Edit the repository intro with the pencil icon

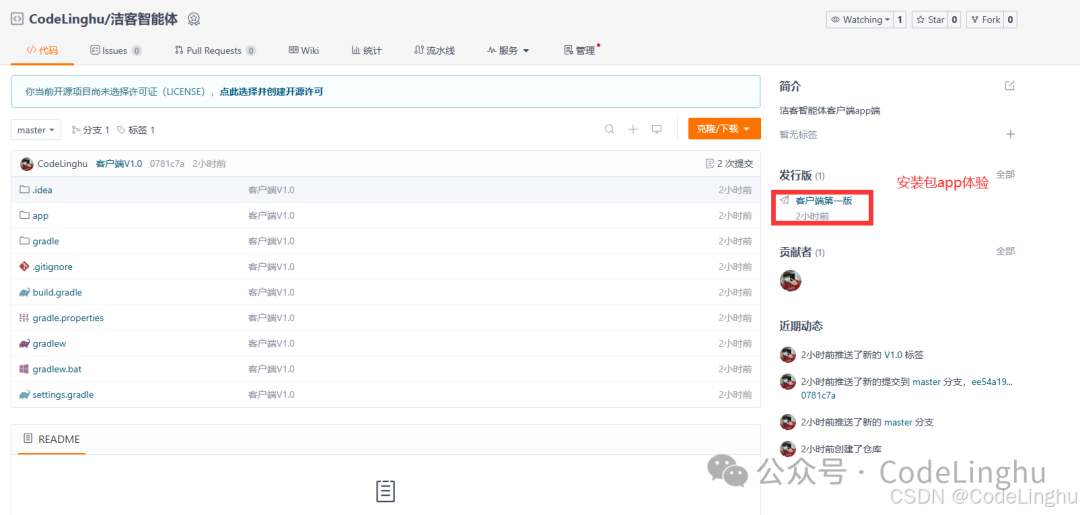point(1010,86)
